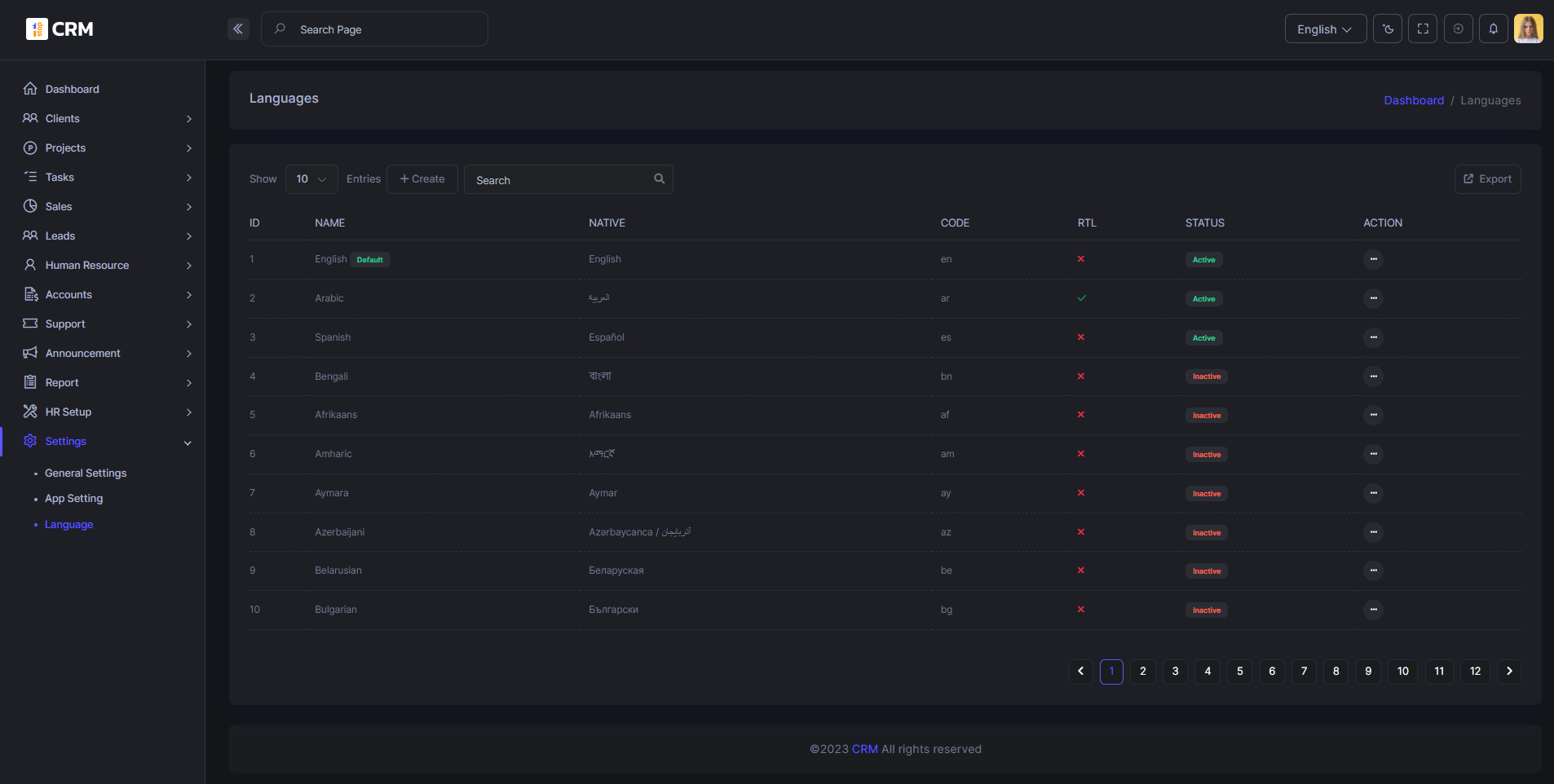Open General Settings submenu item
Viewport: 1554px width, 784px height.
click(x=86, y=473)
